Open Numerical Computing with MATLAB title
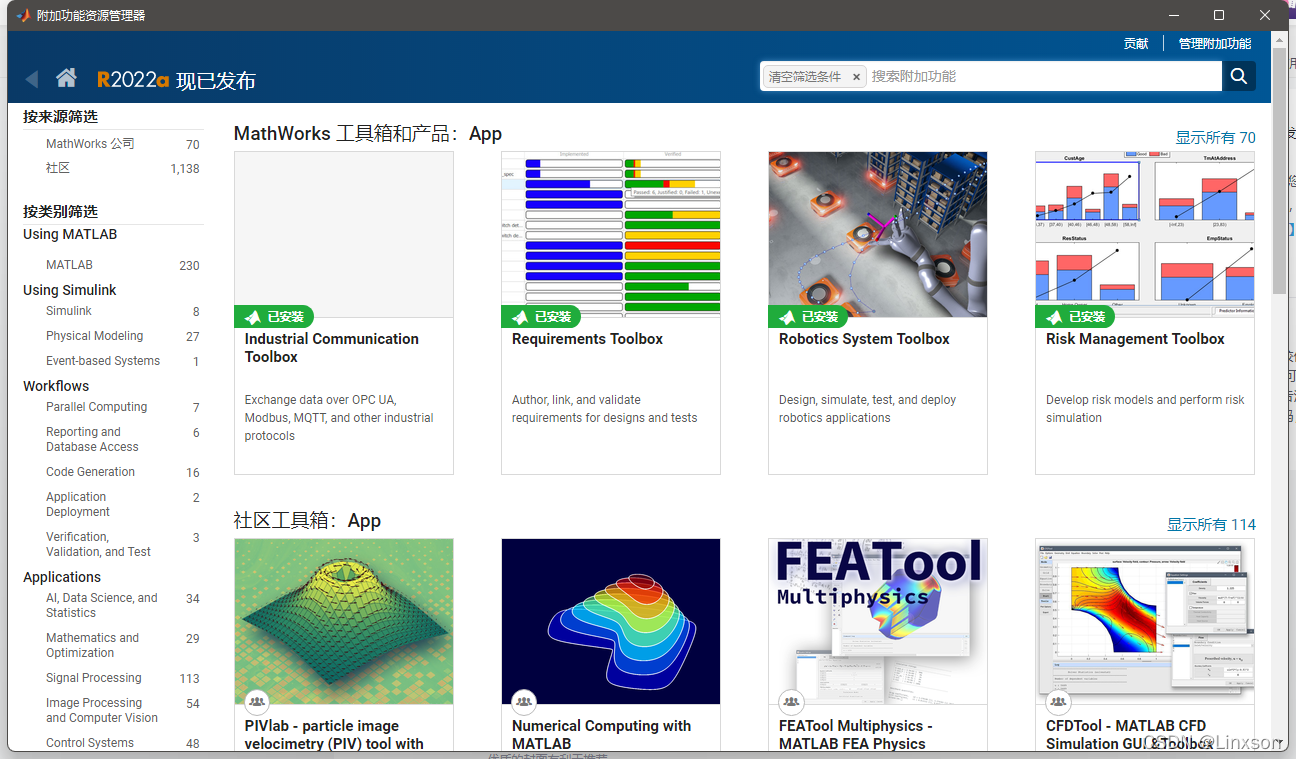 [x=601, y=735]
